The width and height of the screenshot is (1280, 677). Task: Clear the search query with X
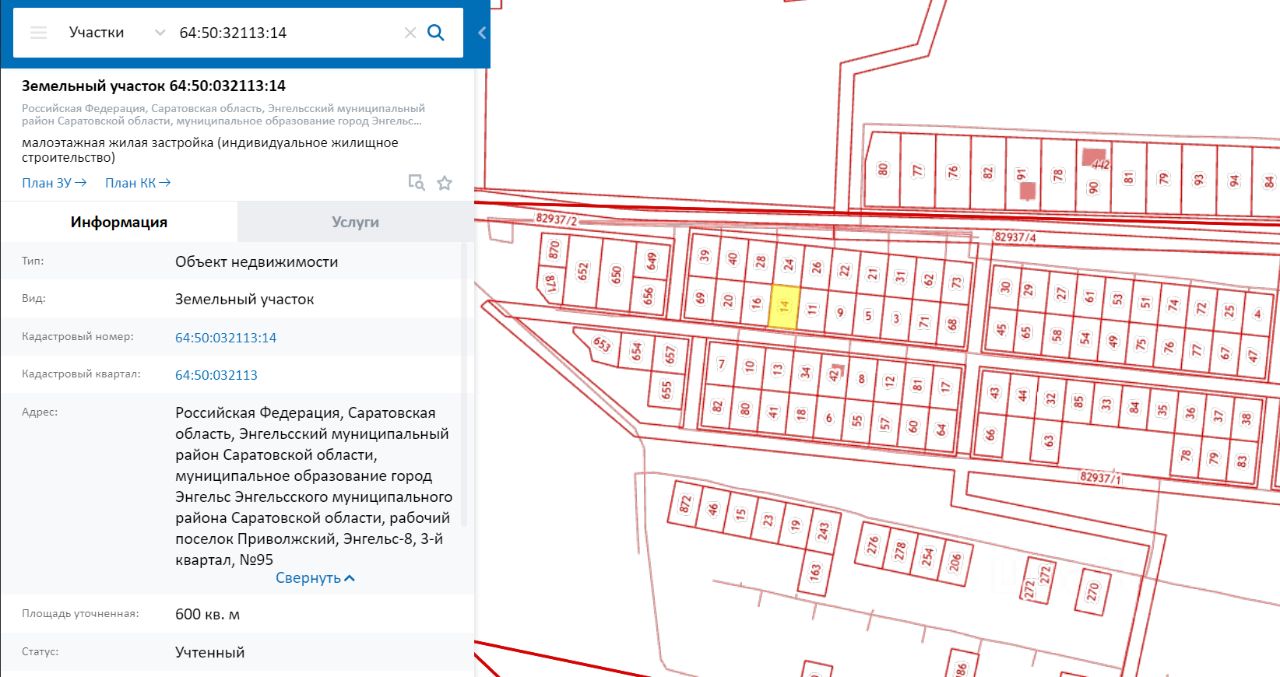click(x=410, y=32)
